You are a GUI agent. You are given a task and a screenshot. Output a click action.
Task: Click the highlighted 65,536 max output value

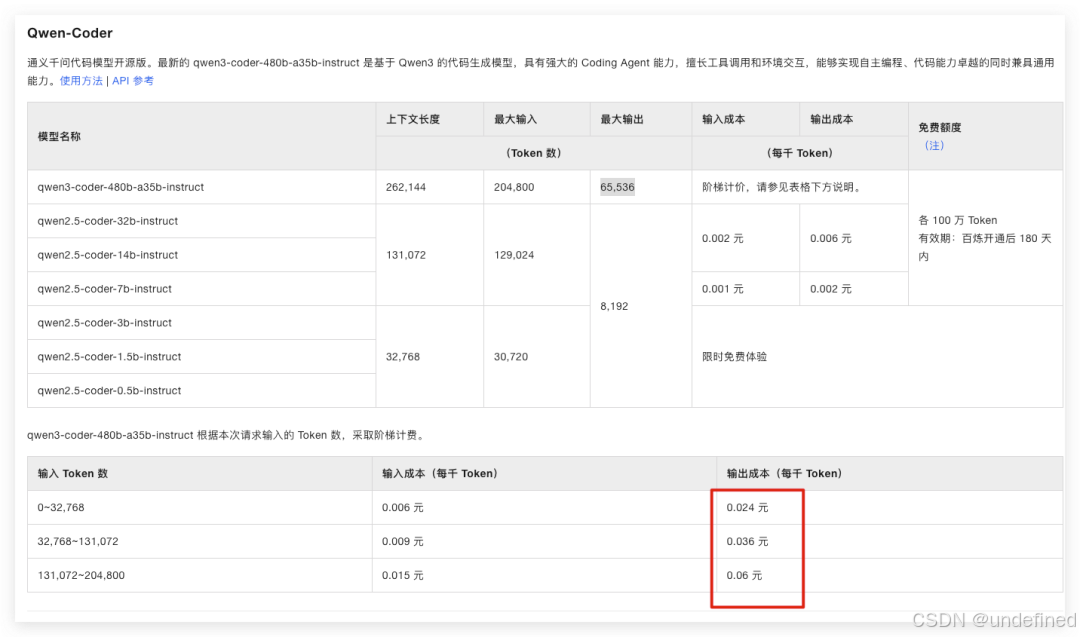click(617, 187)
